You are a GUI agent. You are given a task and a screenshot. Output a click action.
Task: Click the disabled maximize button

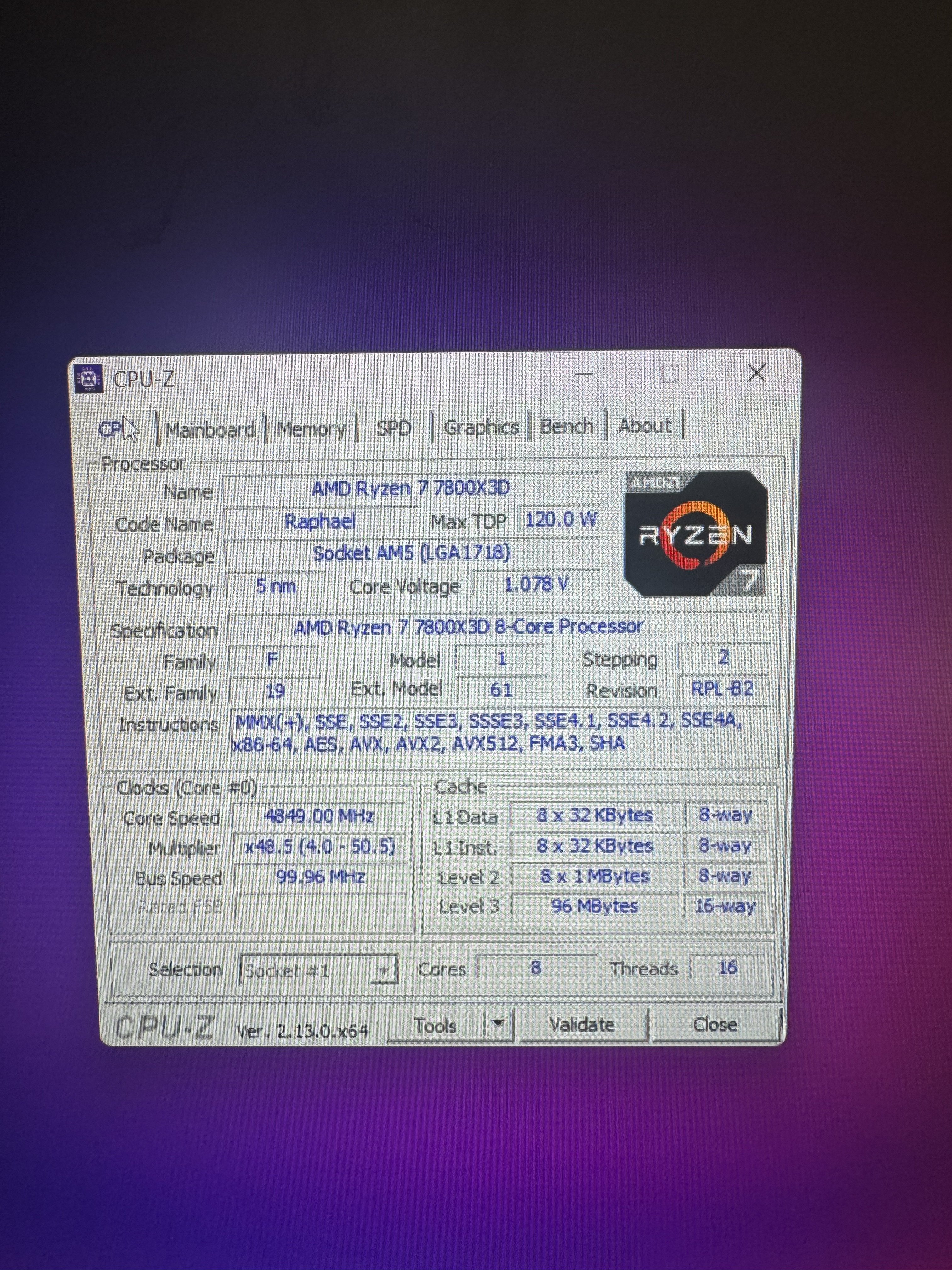coord(669,374)
